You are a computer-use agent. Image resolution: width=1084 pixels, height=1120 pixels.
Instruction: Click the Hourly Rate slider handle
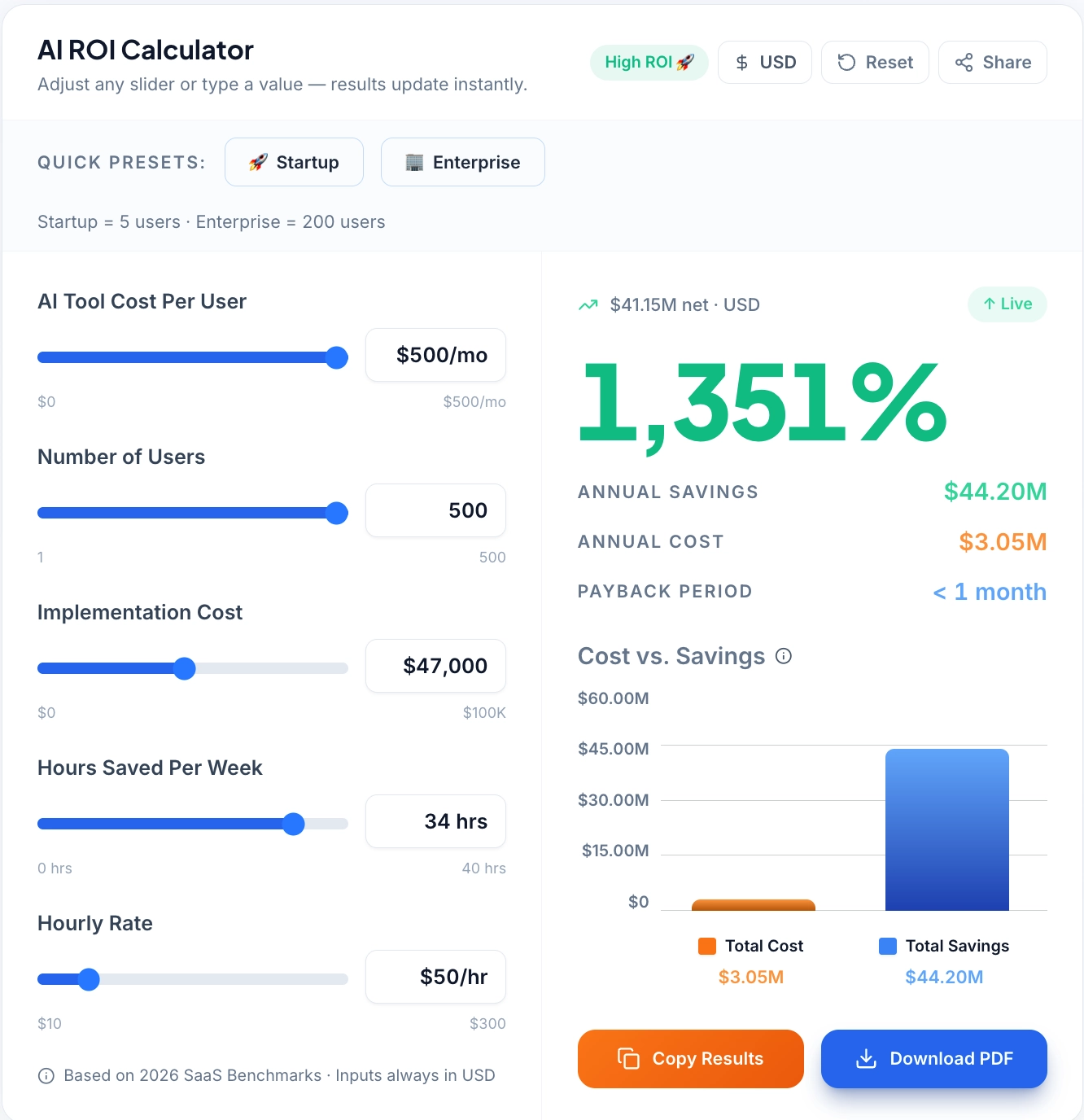coord(89,979)
